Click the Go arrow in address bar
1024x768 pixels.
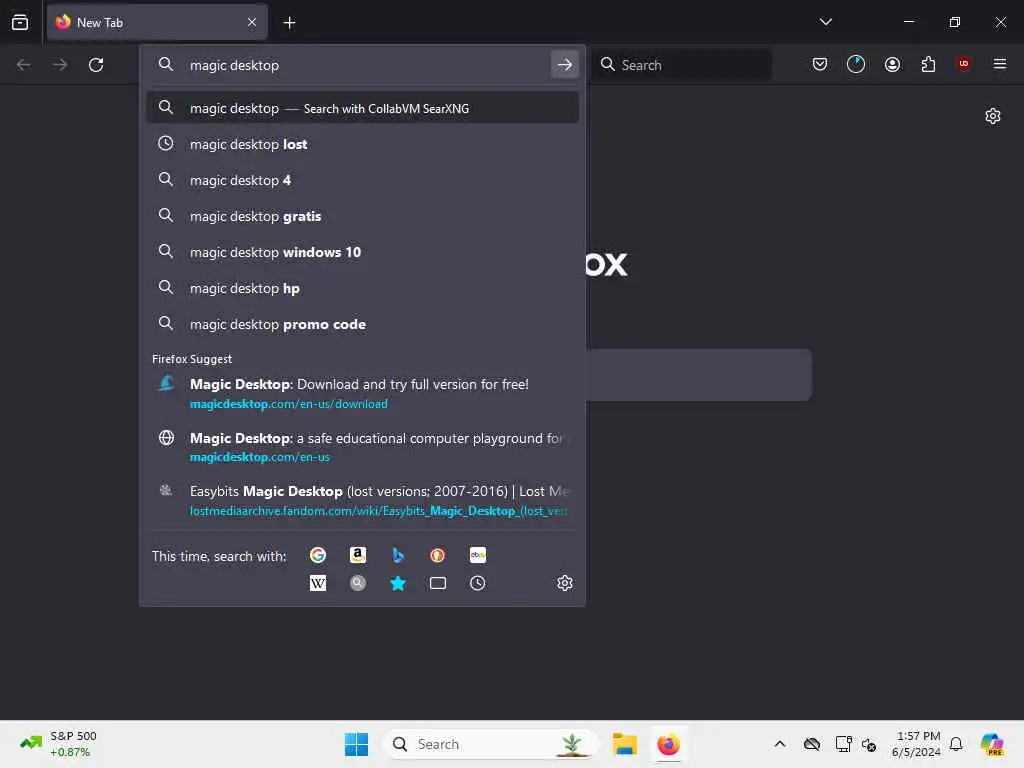tap(565, 65)
